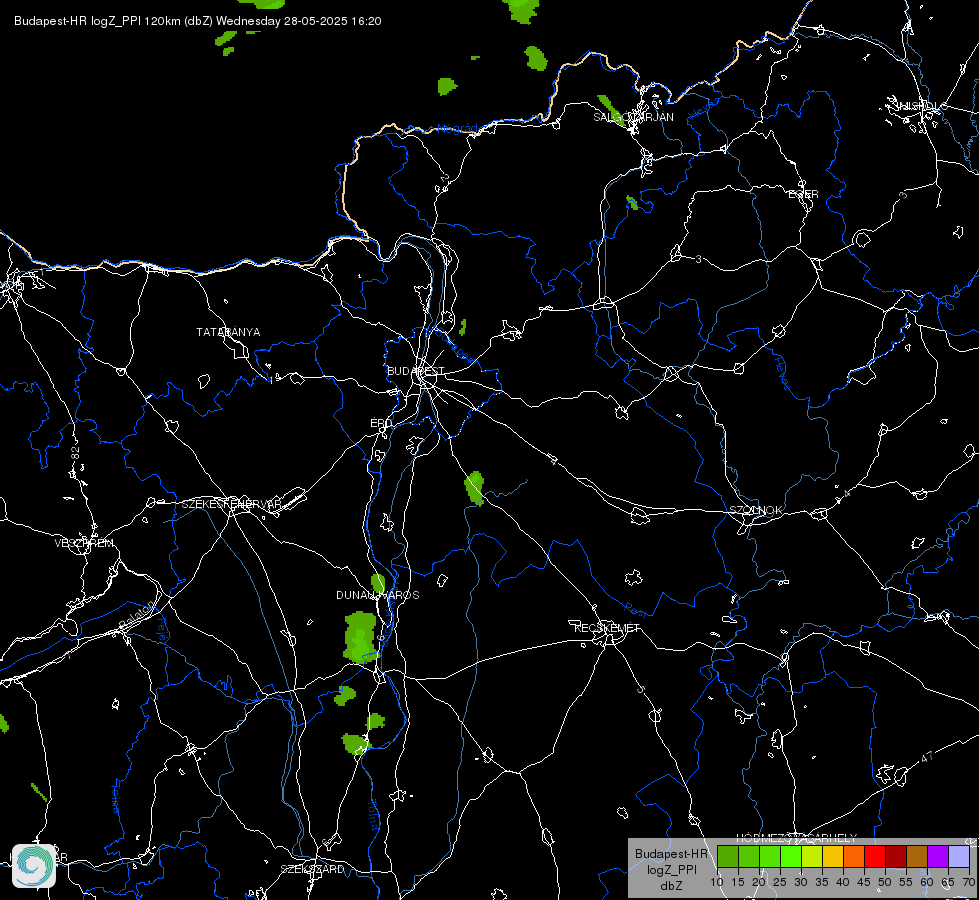The height and width of the screenshot is (900, 979).
Task: Choose the 50–55 dBZ dark red swatch
Action: (896, 856)
